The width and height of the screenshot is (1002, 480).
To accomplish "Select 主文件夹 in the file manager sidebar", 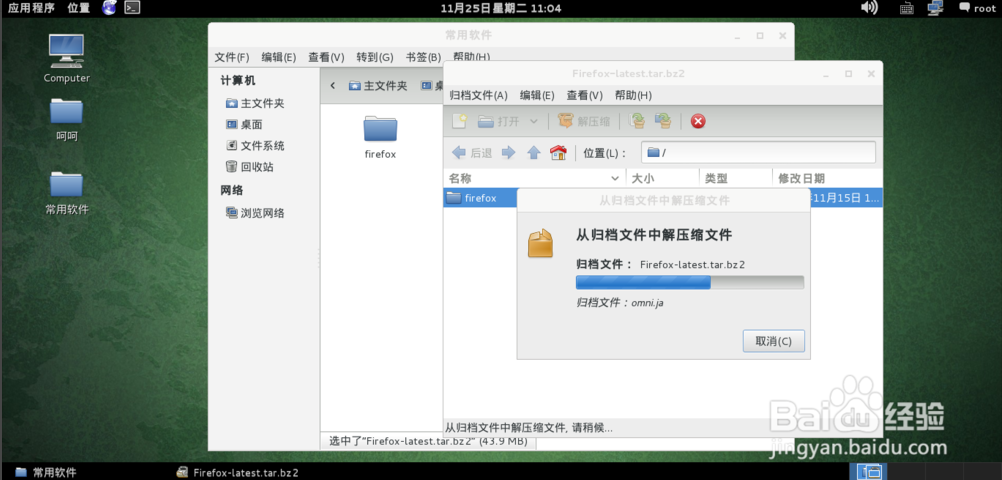I will point(255,104).
